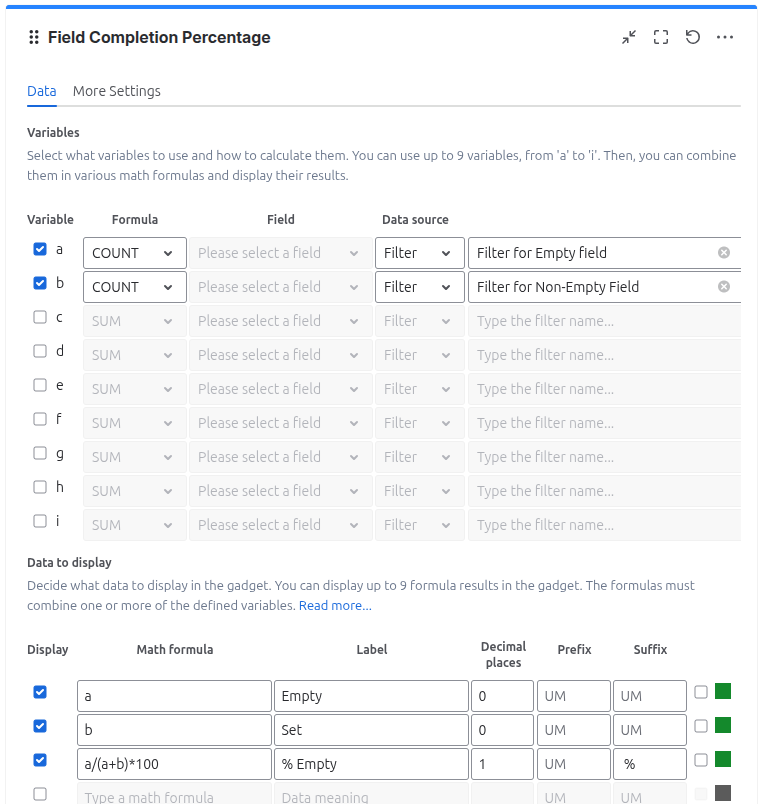
Task: Pick the green color swatch for Empty row
Action: tap(723, 691)
